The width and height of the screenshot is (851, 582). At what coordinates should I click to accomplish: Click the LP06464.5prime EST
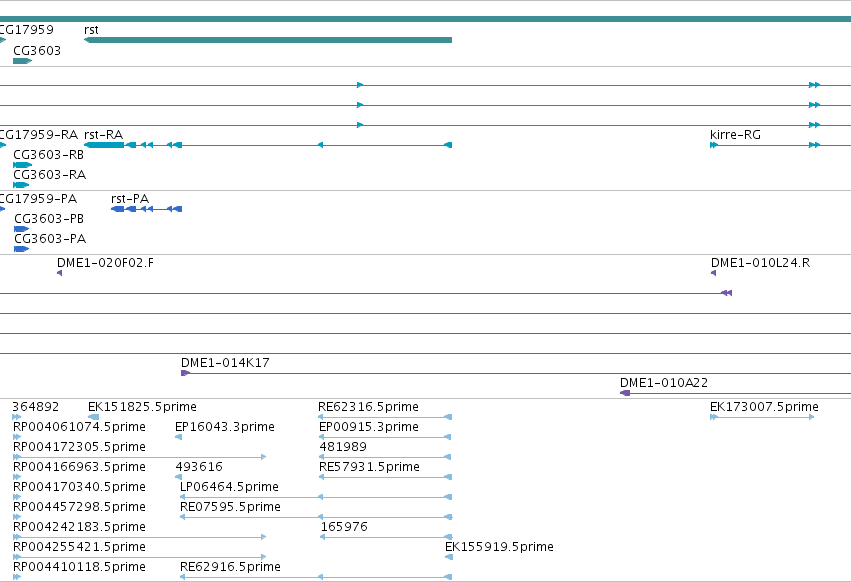[316, 497]
